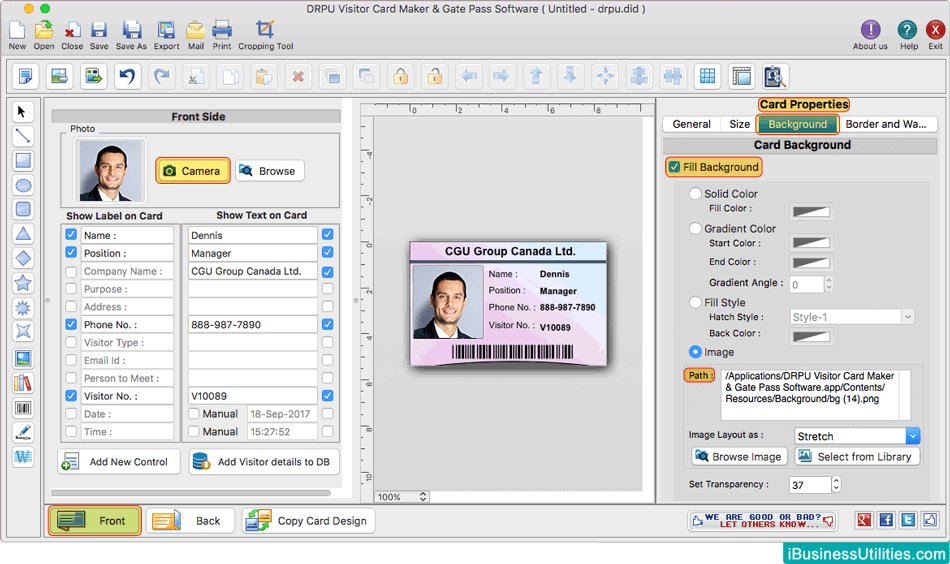Switch to the Size tab
Image resolution: width=950 pixels, height=564 pixels.
tap(739, 124)
